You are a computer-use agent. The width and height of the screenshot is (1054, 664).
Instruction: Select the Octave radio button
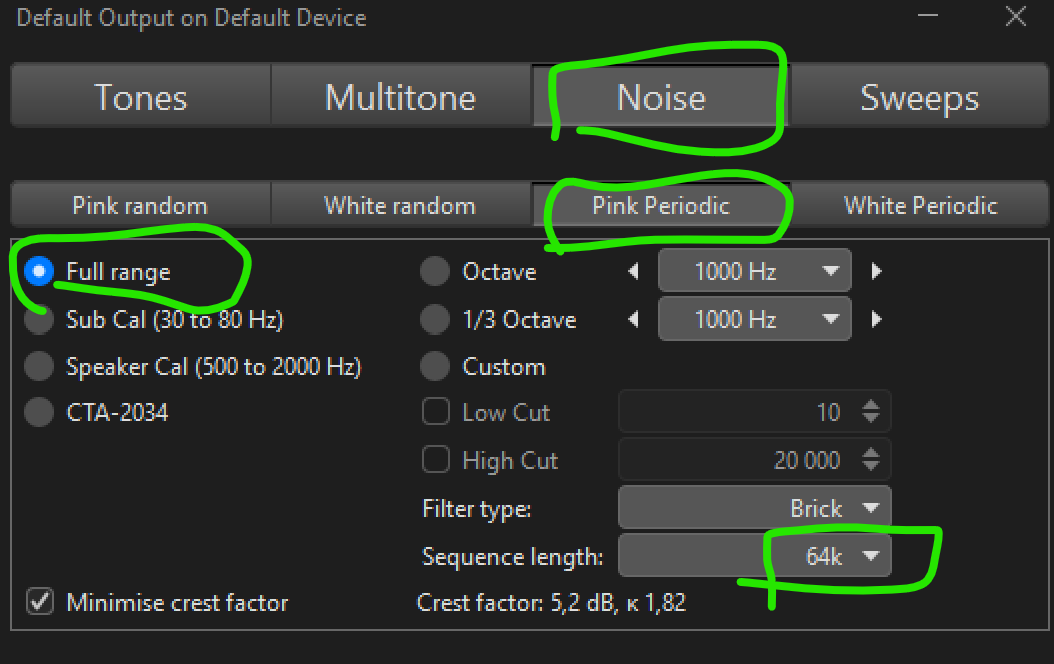coord(435,271)
